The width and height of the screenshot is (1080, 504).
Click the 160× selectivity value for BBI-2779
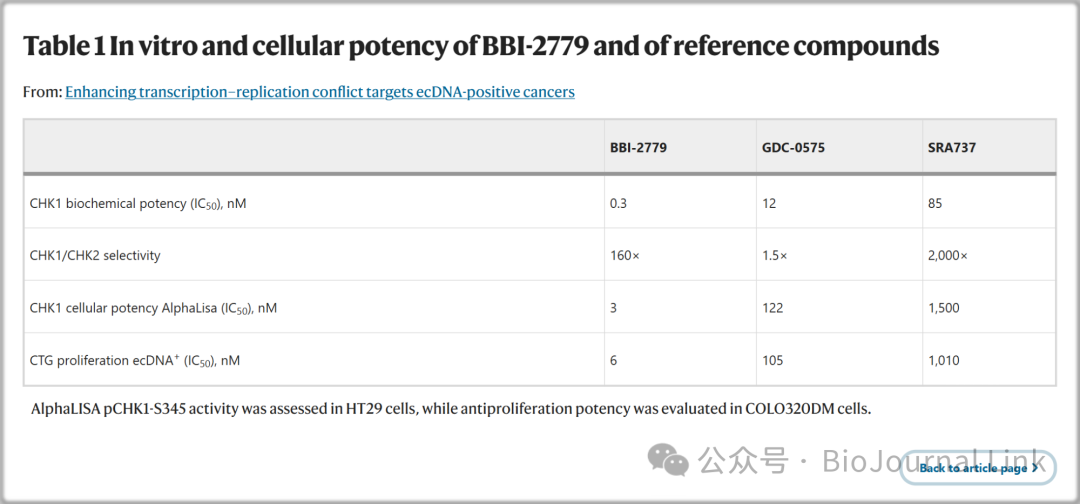pos(625,255)
